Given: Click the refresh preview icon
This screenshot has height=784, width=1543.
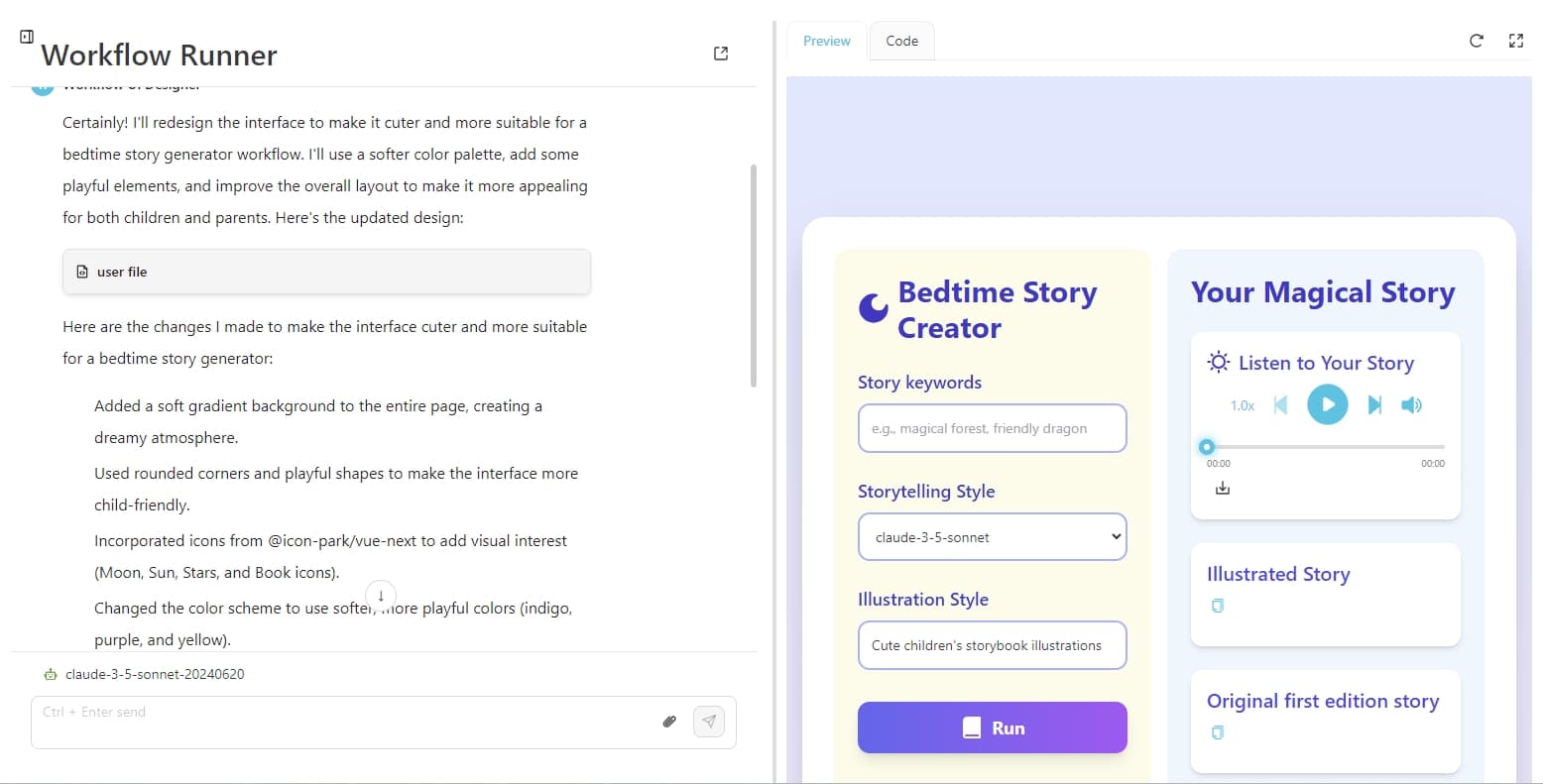Looking at the screenshot, I should (x=1476, y=41).
